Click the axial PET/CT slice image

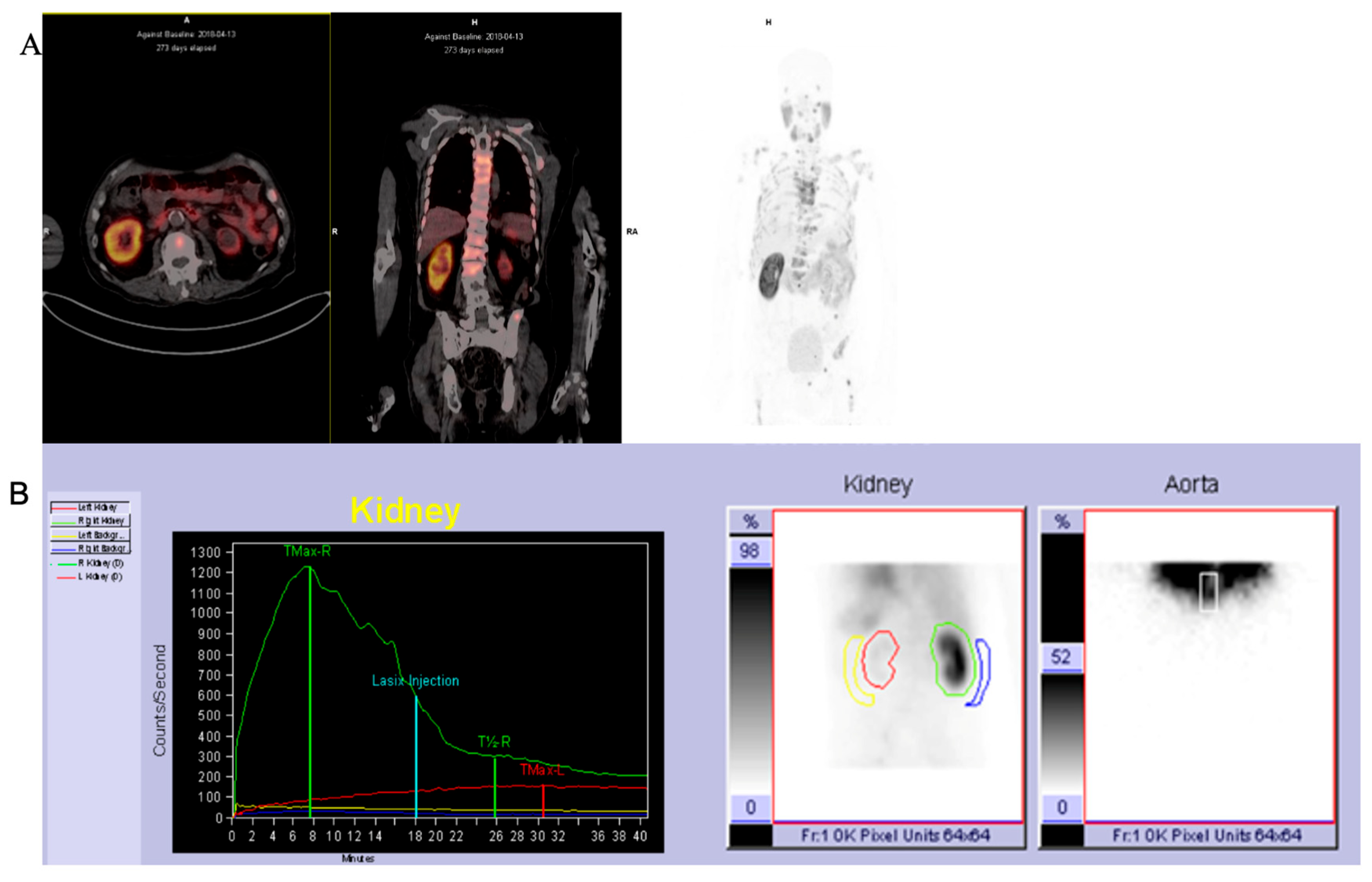point(186,241)
